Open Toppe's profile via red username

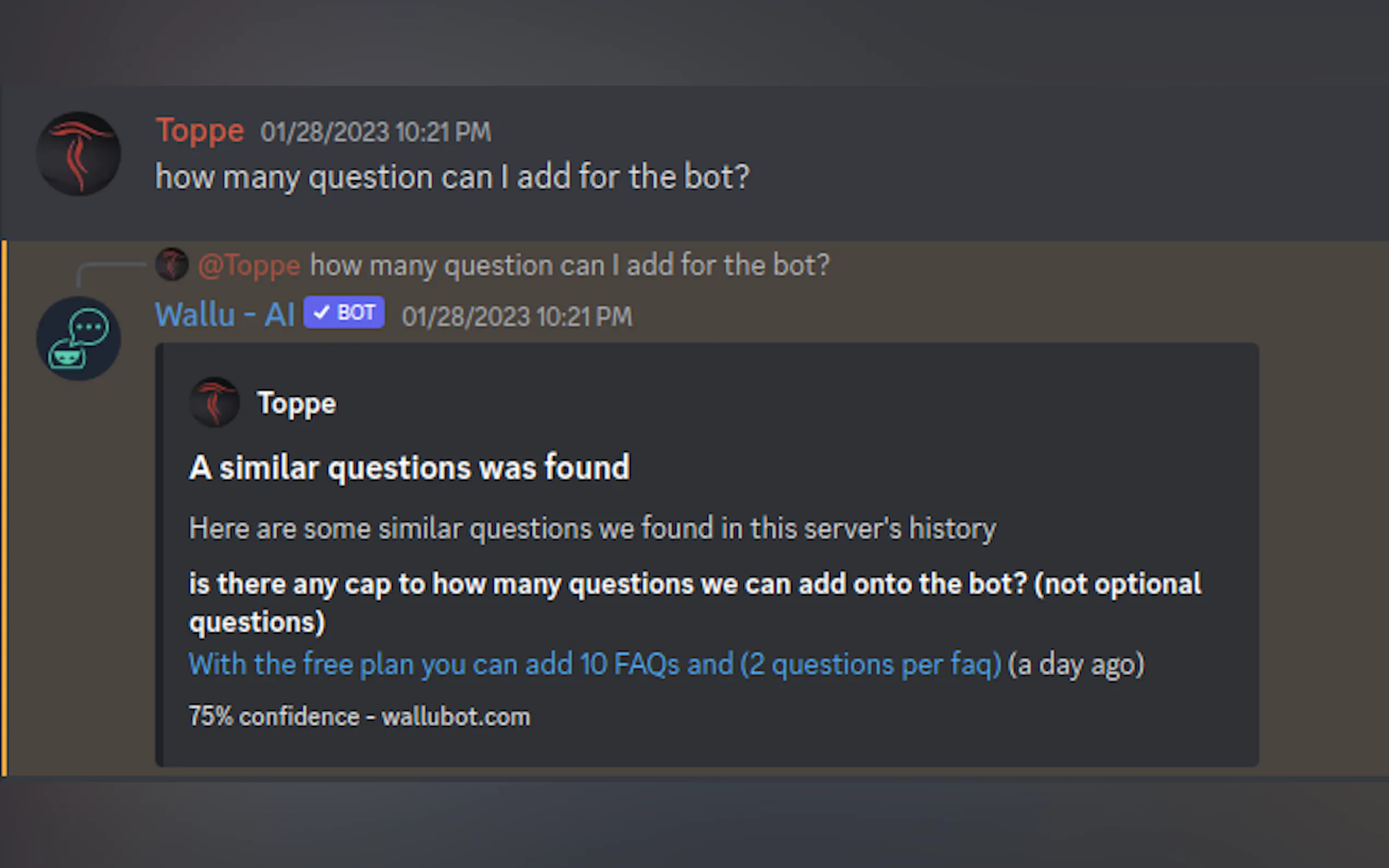coord(200,131)
